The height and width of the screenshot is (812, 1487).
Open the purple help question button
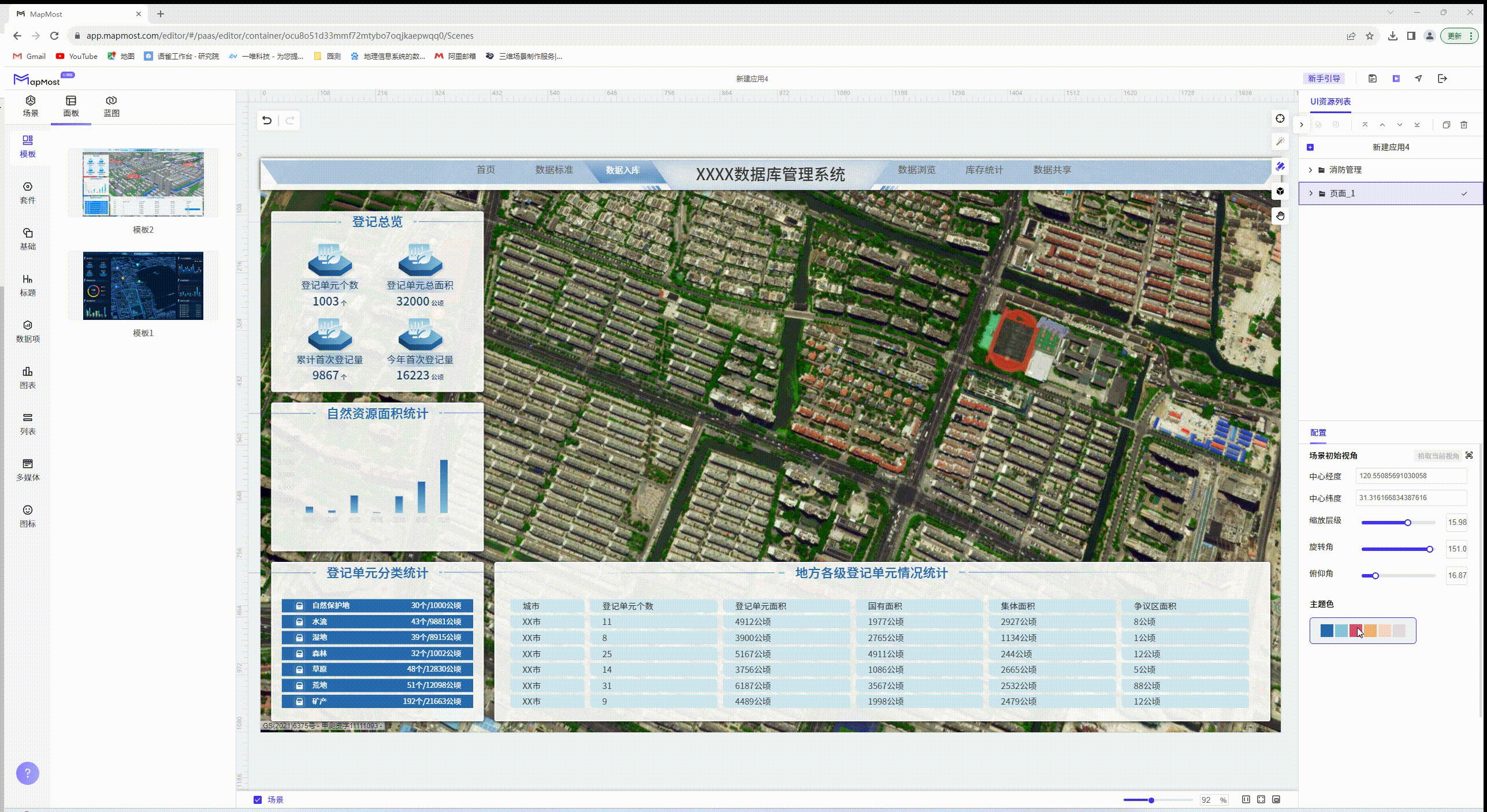point(28,773)
